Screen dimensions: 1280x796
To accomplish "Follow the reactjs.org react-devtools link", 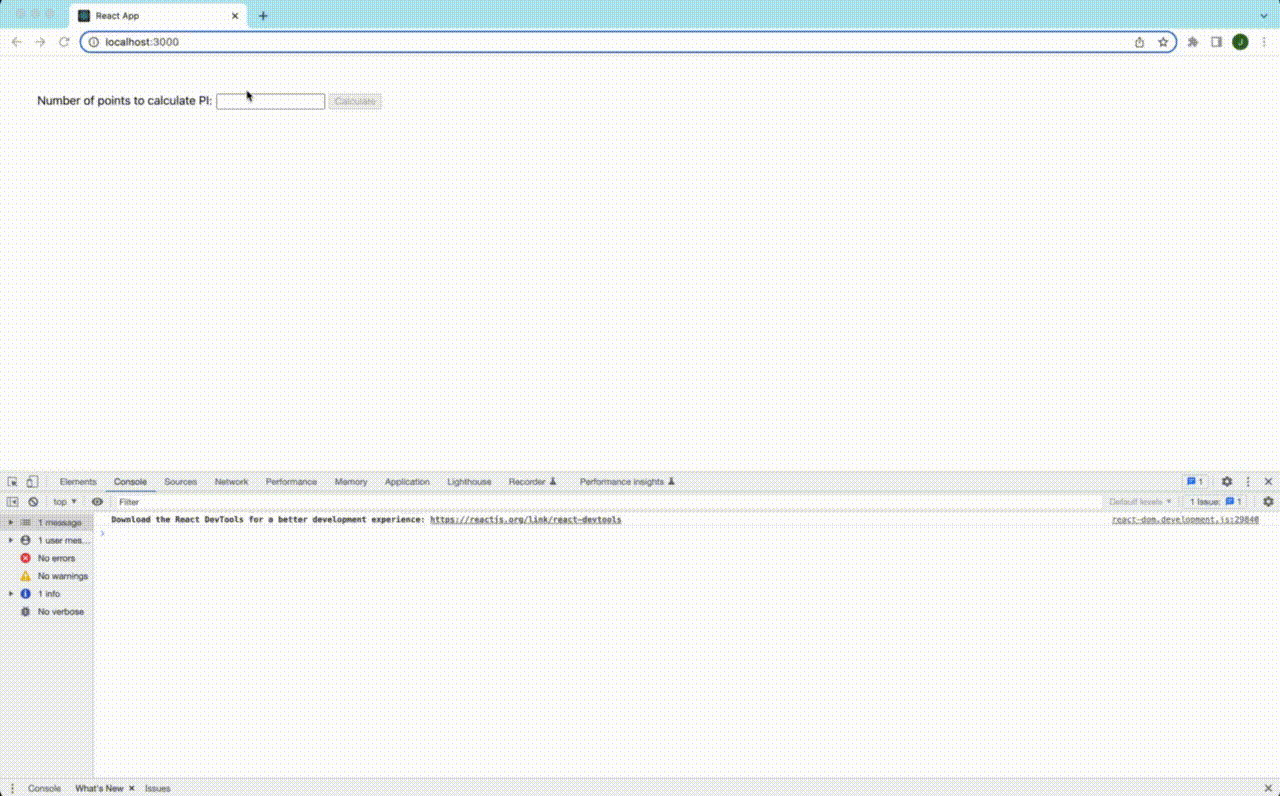I will (526, 520).
